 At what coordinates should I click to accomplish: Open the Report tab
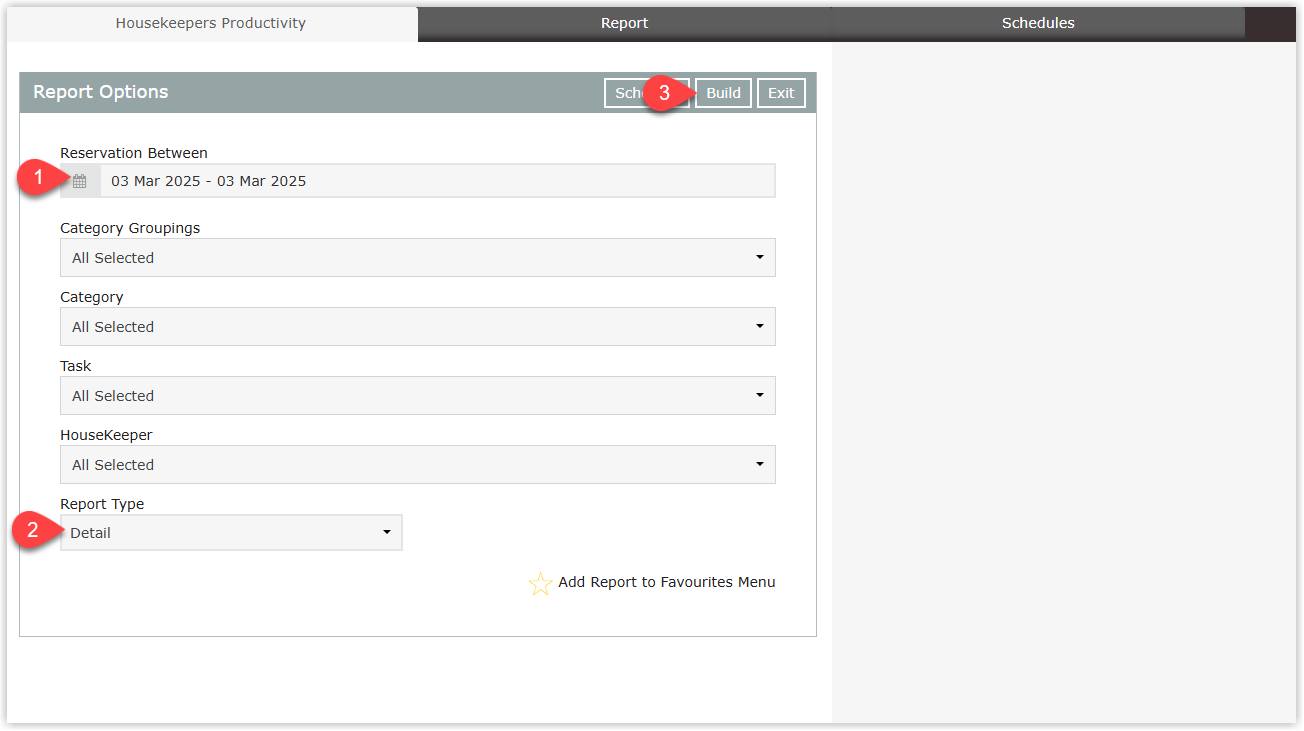coord(624,23)
